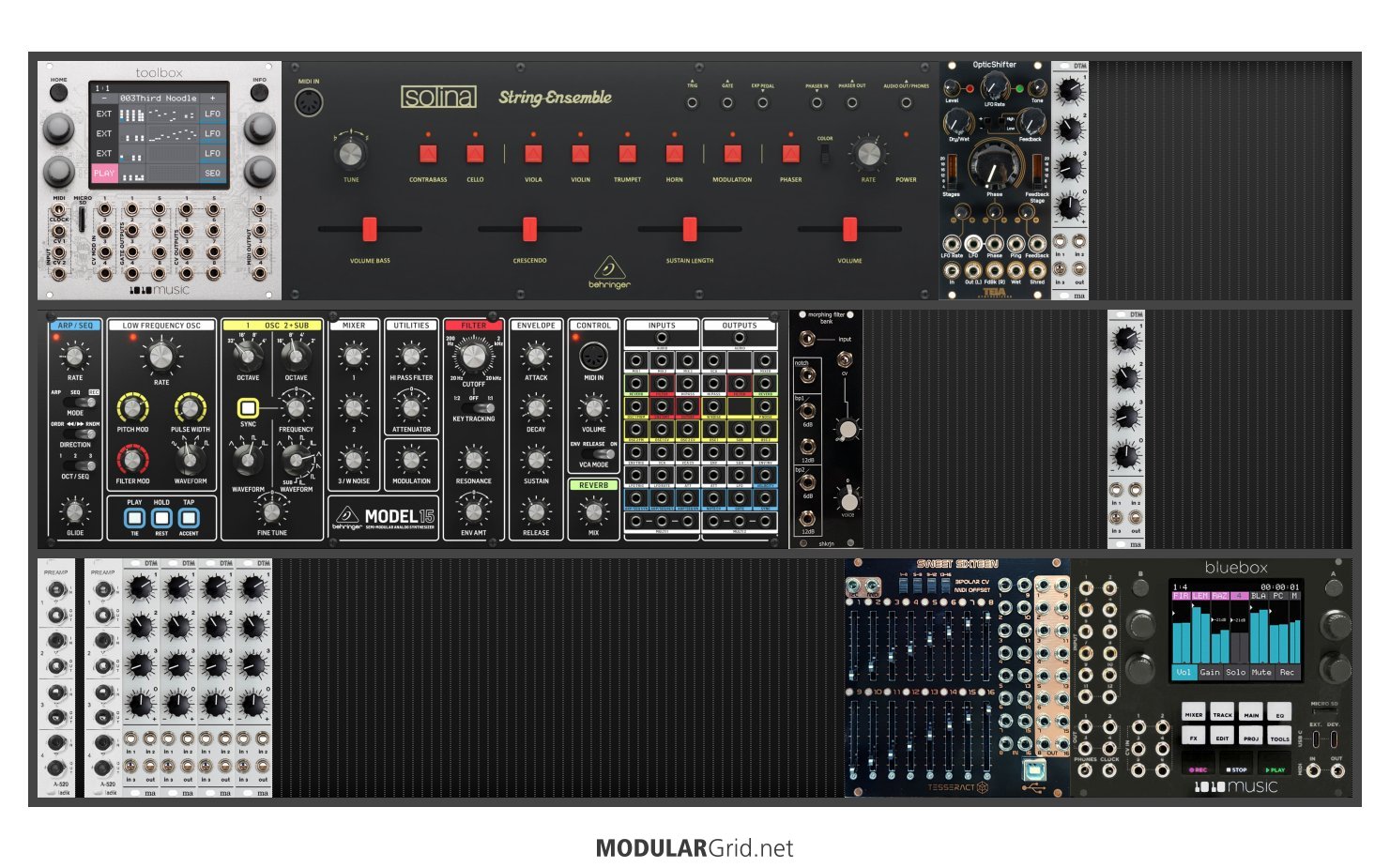Open the Solo tab on bluebox screen
The height and width of the screenshot is (868, 1390).
[1236, 672]
